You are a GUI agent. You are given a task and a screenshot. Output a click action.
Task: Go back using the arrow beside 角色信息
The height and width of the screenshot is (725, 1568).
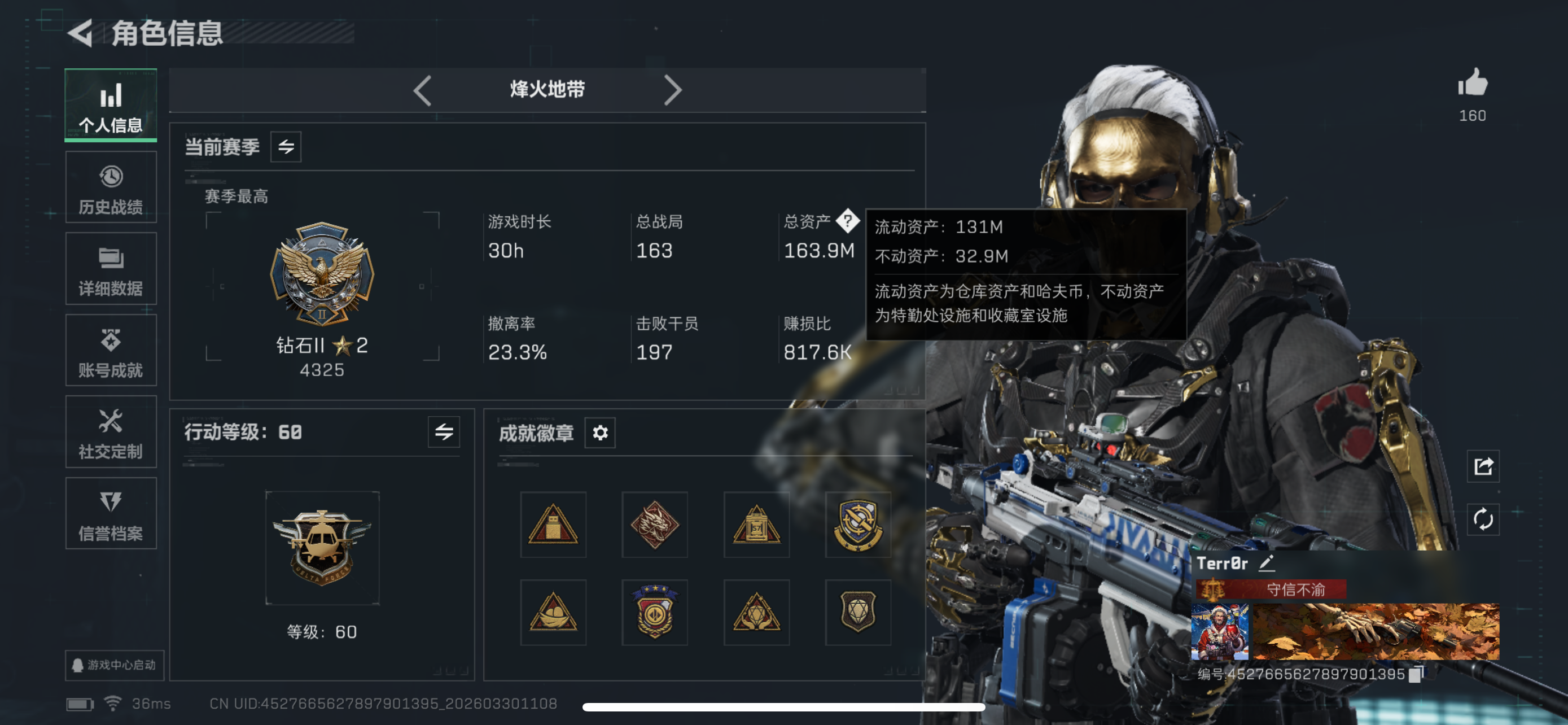tap(80, 32)
